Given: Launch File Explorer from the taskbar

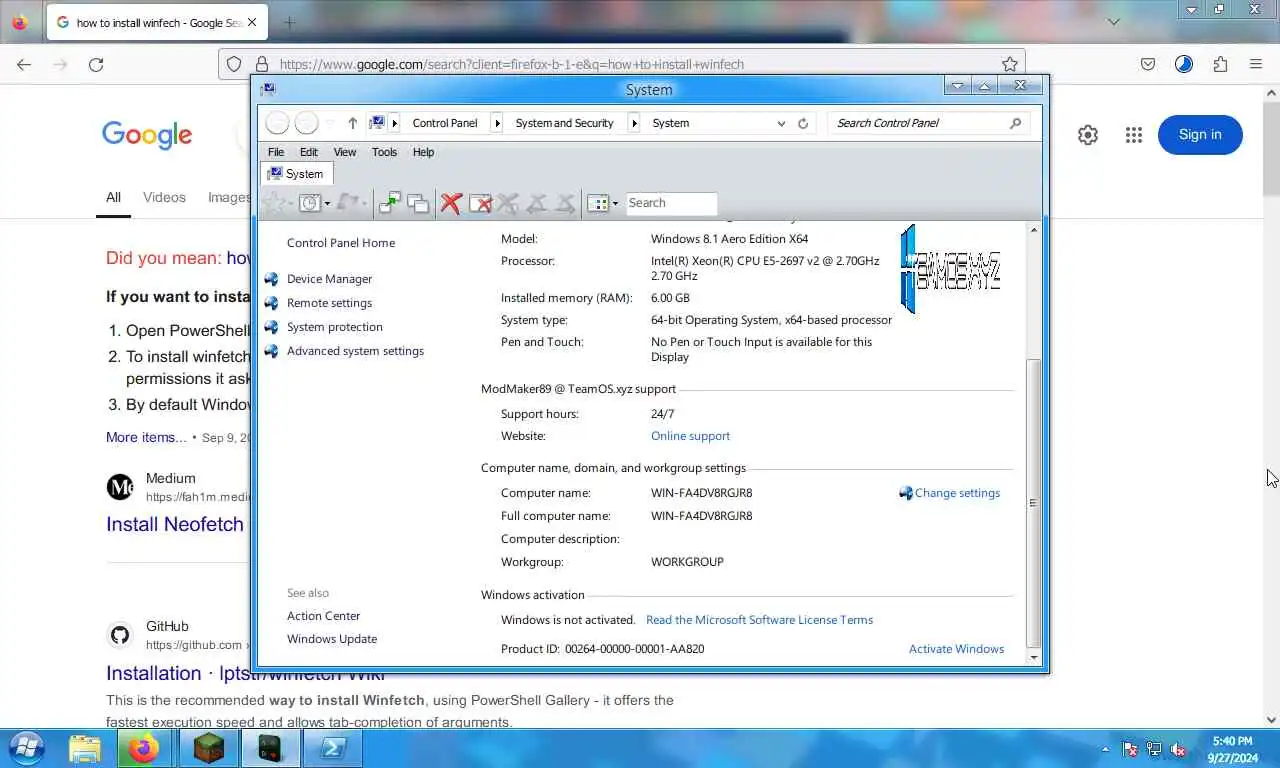Looking at the screenshot, I should [85, 748].
